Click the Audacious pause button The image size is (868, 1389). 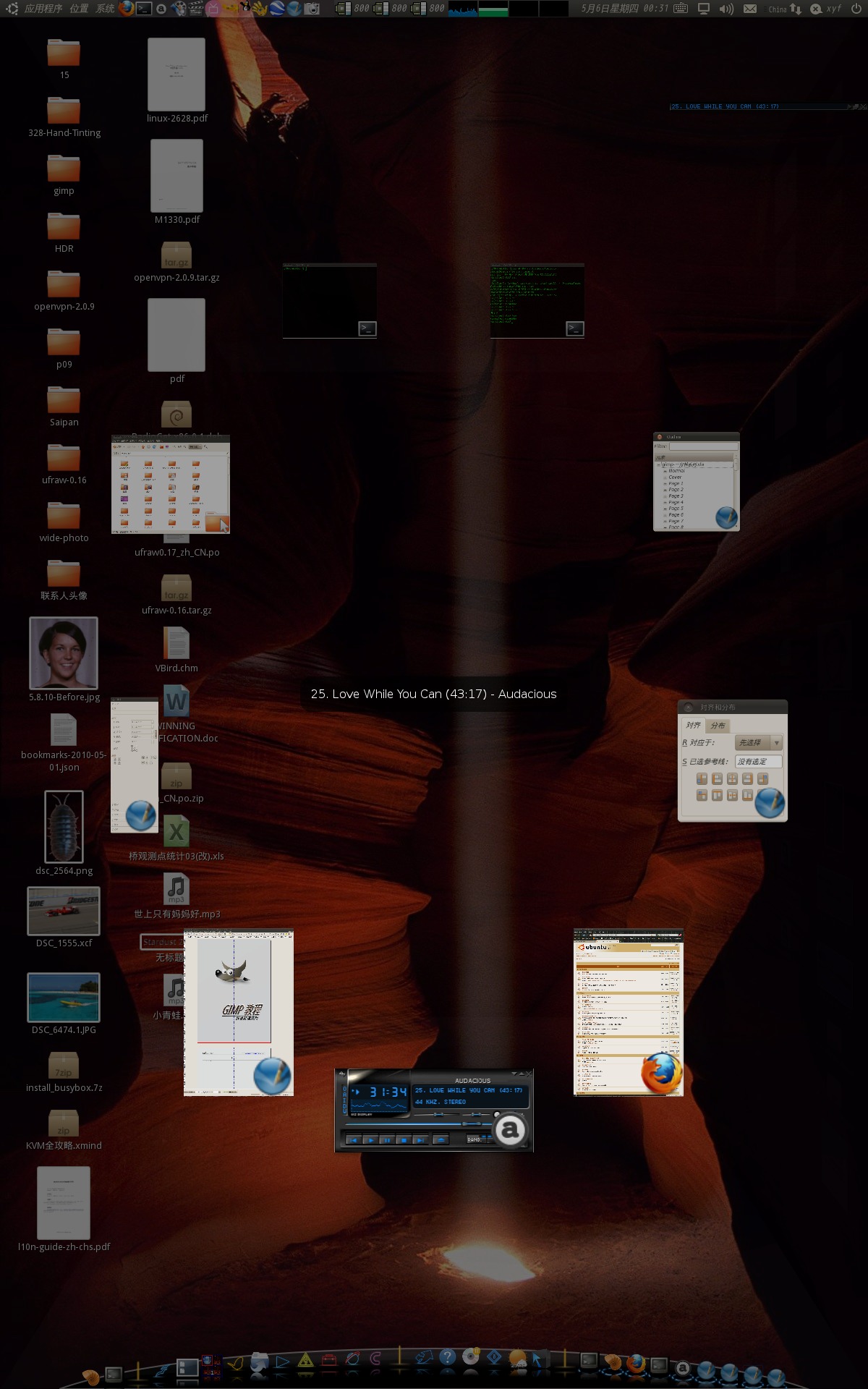(386, 1139)
